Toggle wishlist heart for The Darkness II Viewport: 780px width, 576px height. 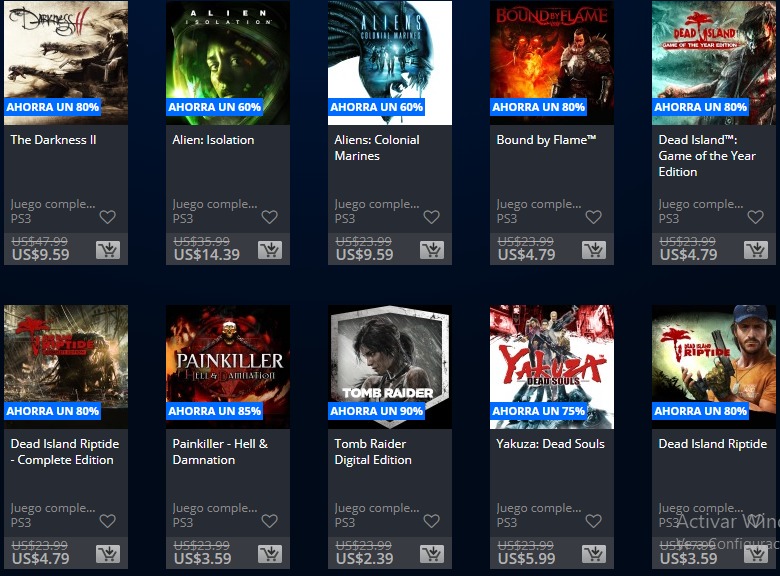[x=107, y=217]
